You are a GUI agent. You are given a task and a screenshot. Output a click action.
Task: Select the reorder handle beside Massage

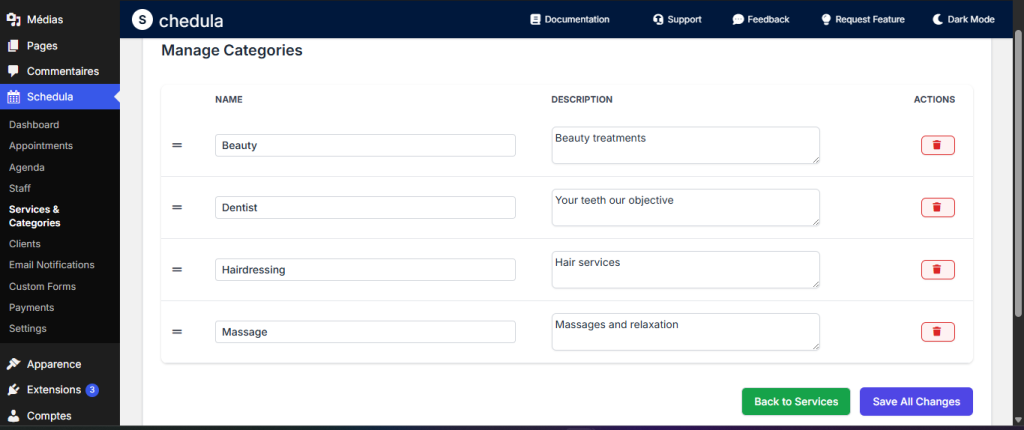tap(177, 331)
